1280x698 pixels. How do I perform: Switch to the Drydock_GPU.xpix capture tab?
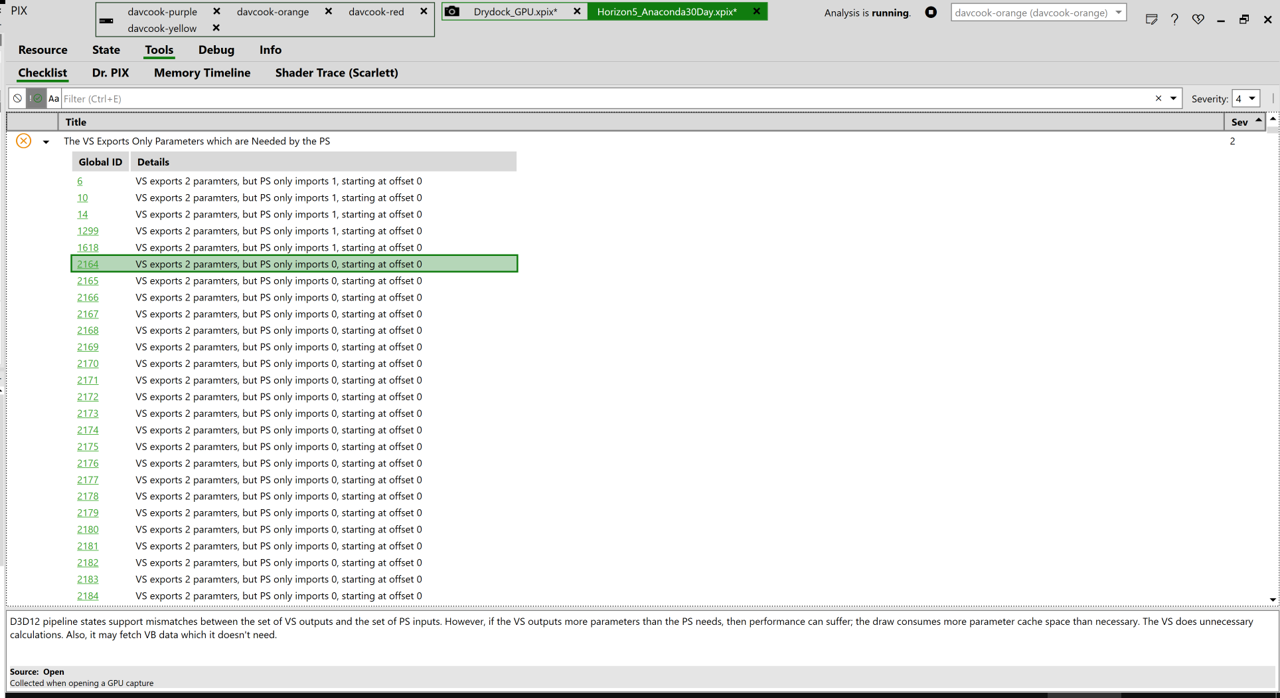(x=515, y=12)
